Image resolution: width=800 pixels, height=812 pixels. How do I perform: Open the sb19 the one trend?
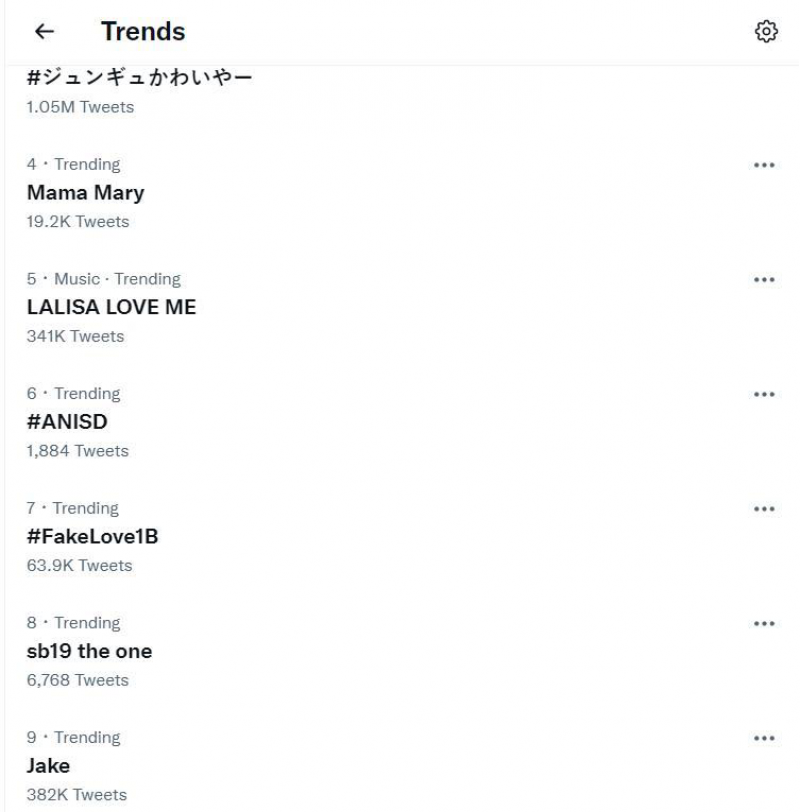(x=89, y=651)
